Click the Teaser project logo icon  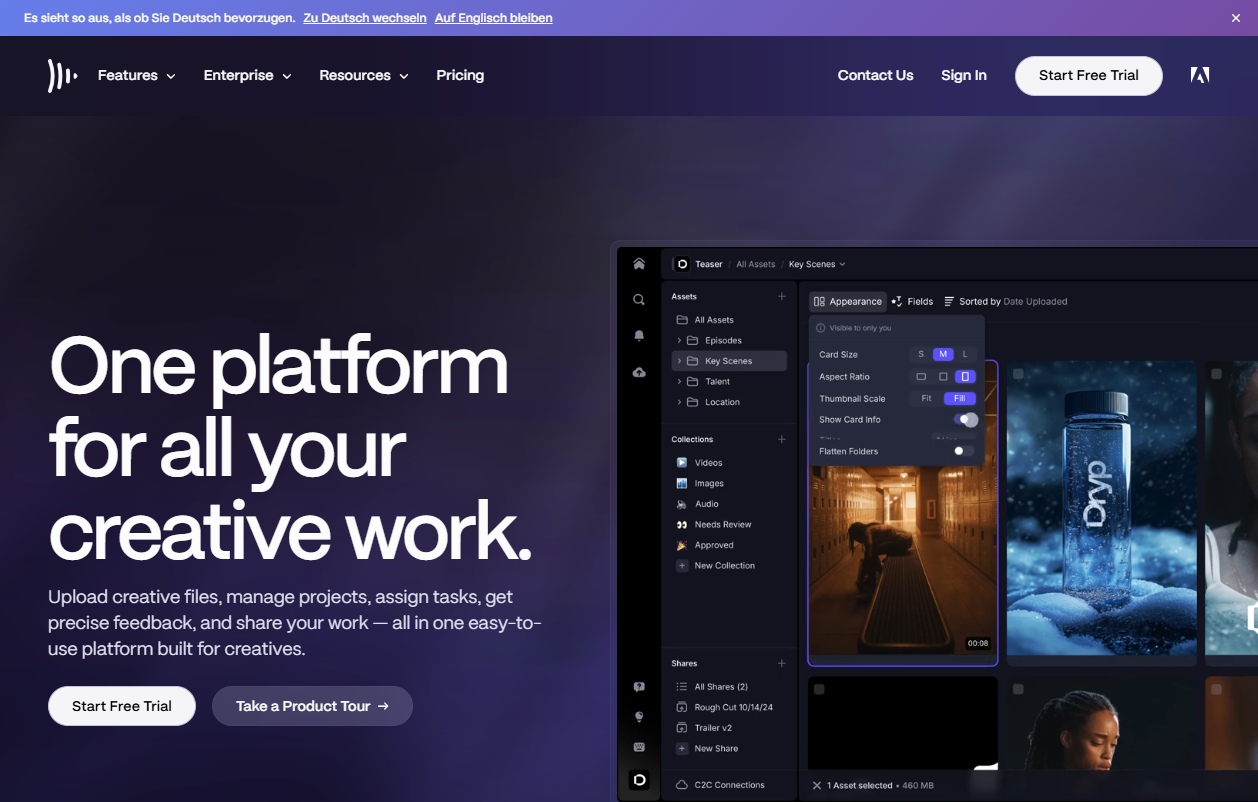[682, 264]
